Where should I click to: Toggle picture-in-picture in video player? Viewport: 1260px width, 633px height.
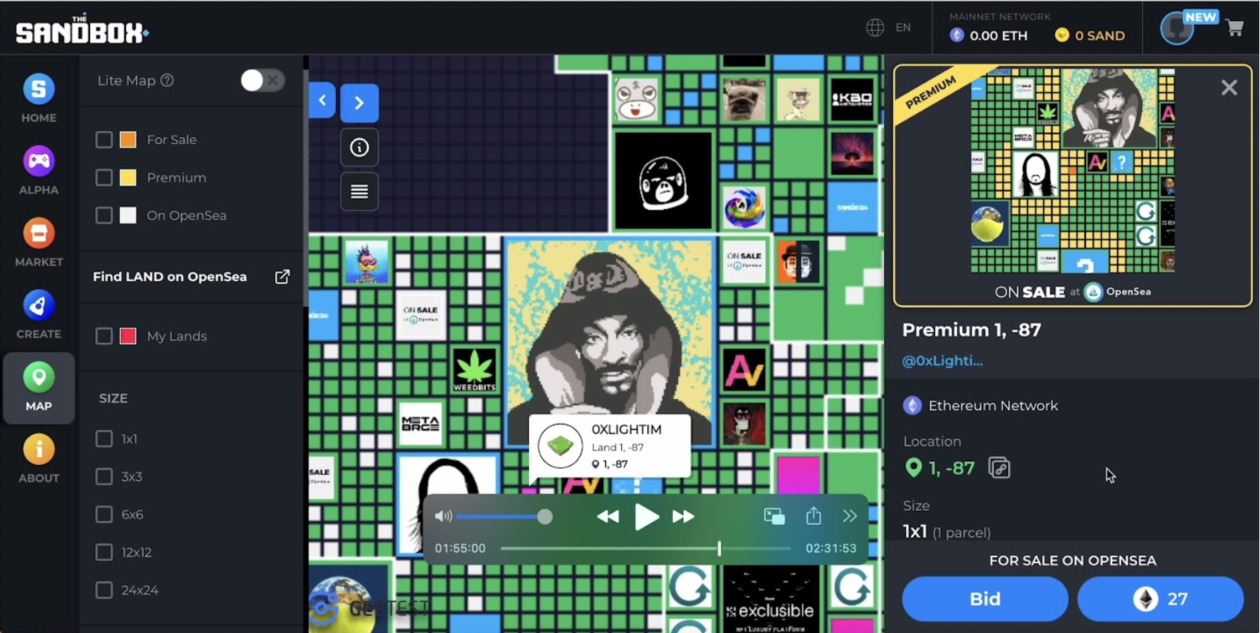[x=774, y=516]
